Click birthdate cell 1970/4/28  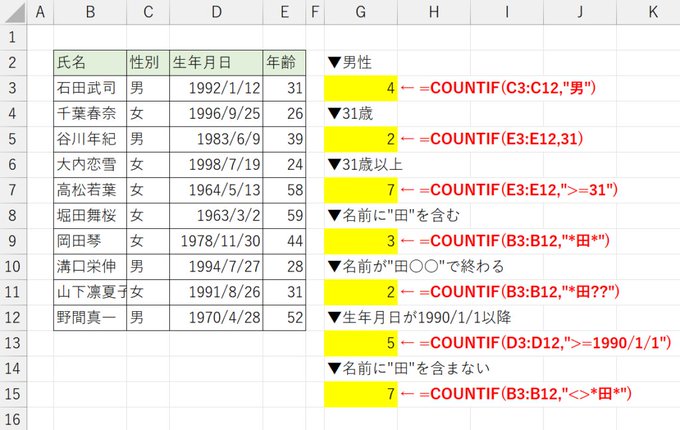click(x=216, y=318)
